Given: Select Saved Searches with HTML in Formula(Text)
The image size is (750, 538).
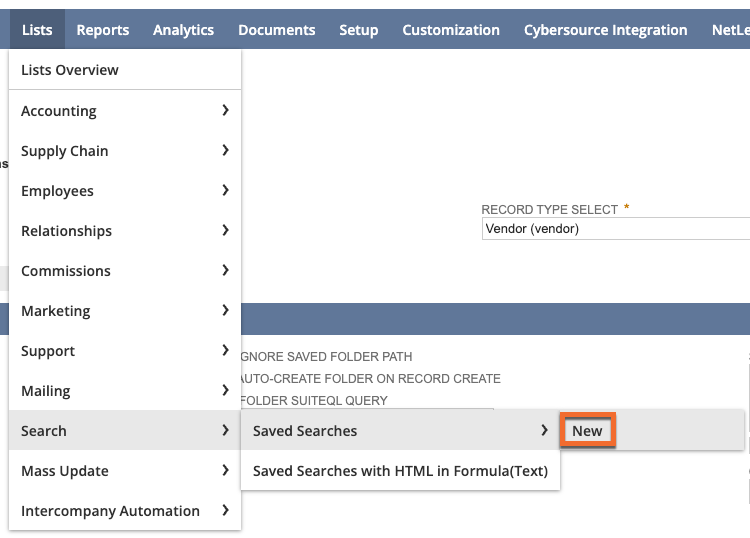Looking at the screenshot, I should (x=400, y=471).
